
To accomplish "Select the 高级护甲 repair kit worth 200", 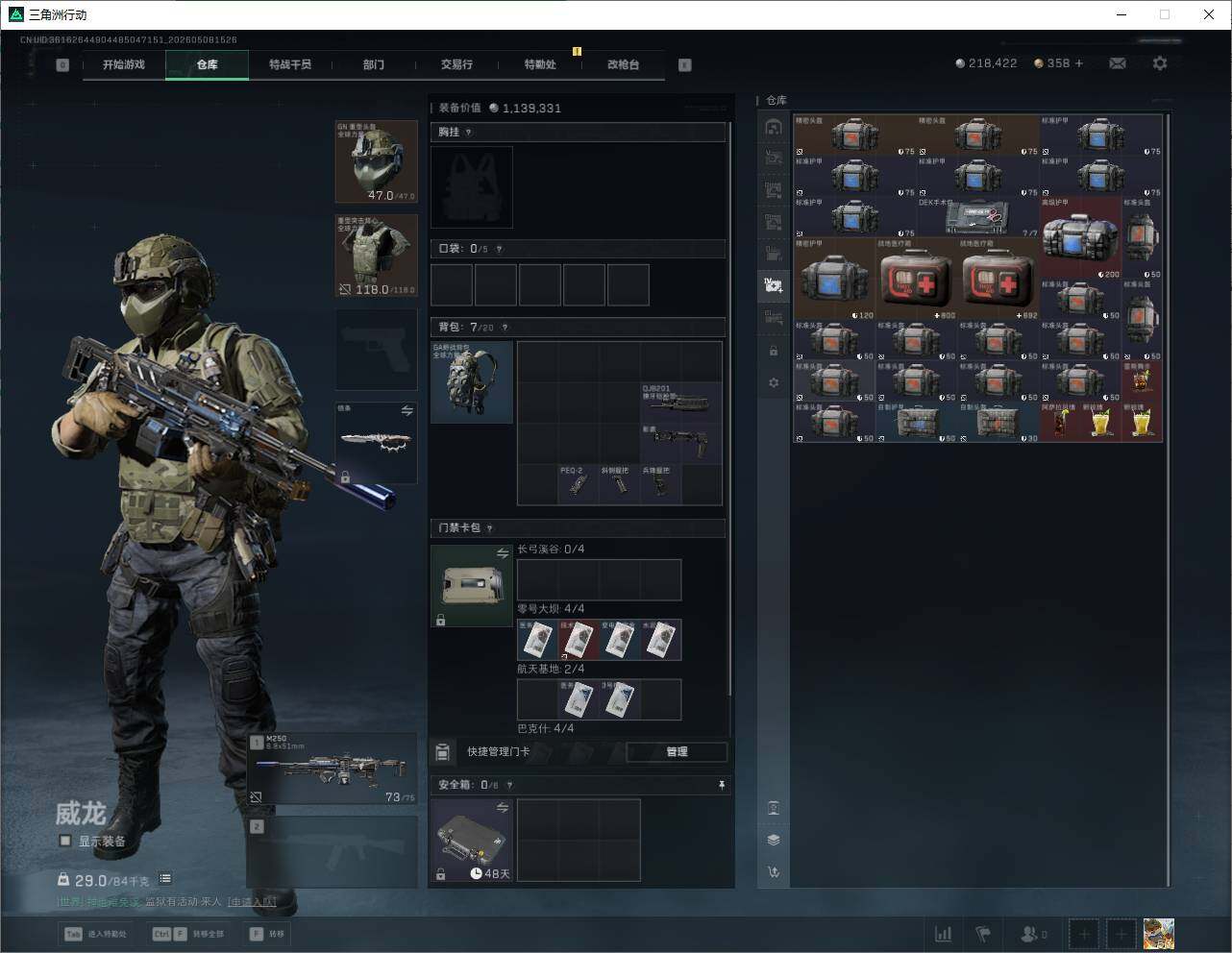I will (1081, 238).
